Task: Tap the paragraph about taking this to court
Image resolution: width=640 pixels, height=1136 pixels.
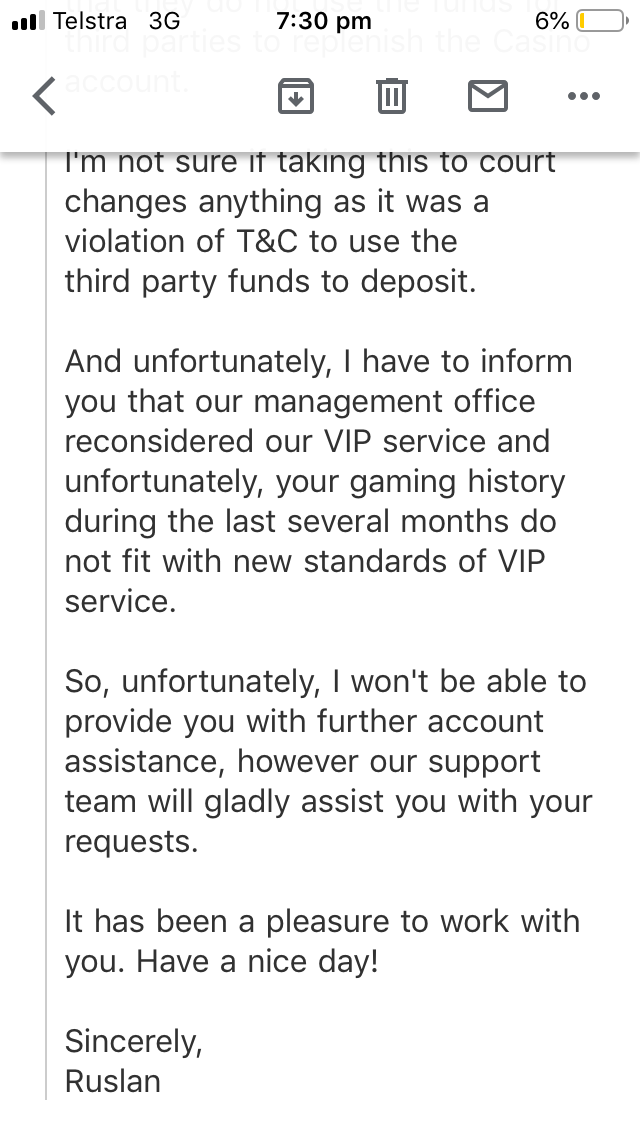Action: 310,222
